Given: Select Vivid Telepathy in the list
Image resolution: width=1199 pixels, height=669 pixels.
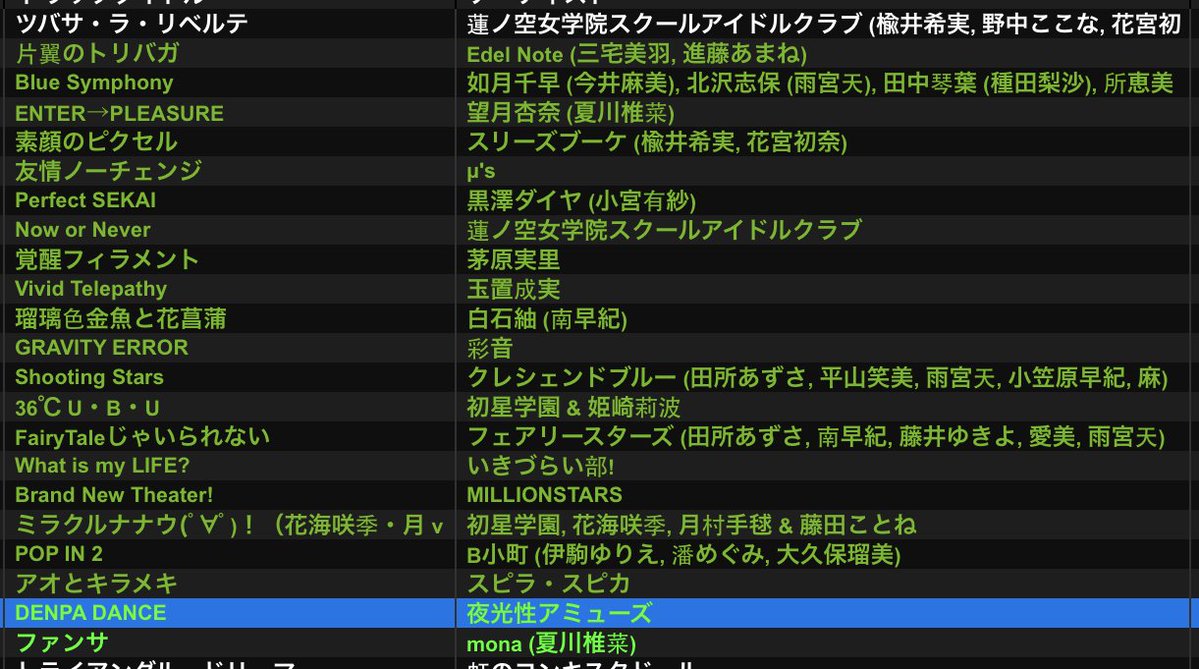Looking at the screenshot, I should [x=91, y=289].
